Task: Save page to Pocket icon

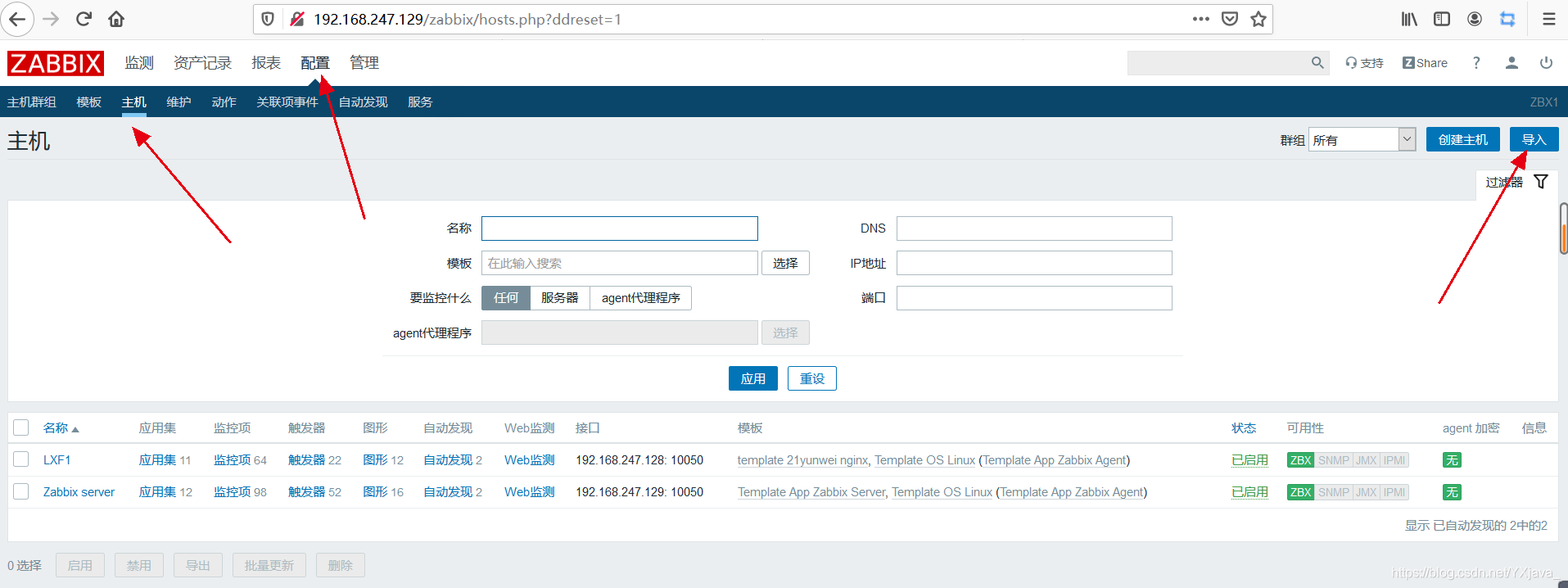Action: (x=1229, y=19)
